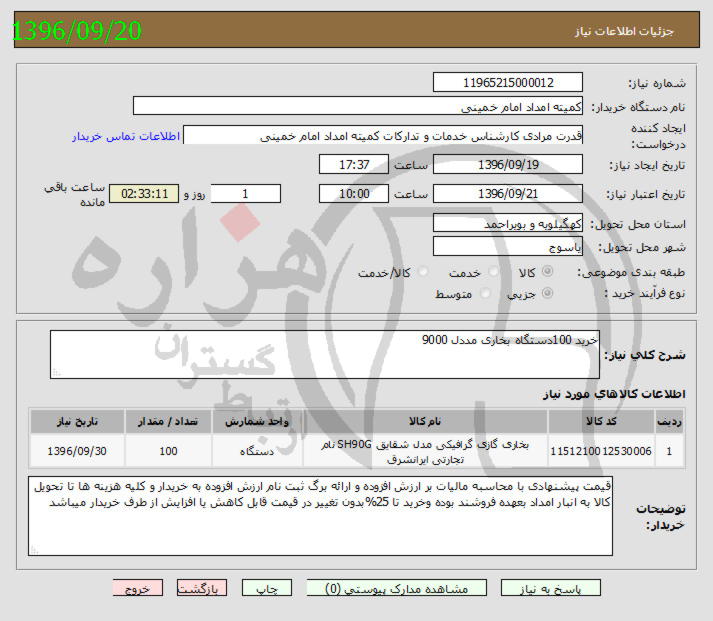
Task: Click delivery province field کهگیلویه و بویراحمد
Action: point(508,223)
